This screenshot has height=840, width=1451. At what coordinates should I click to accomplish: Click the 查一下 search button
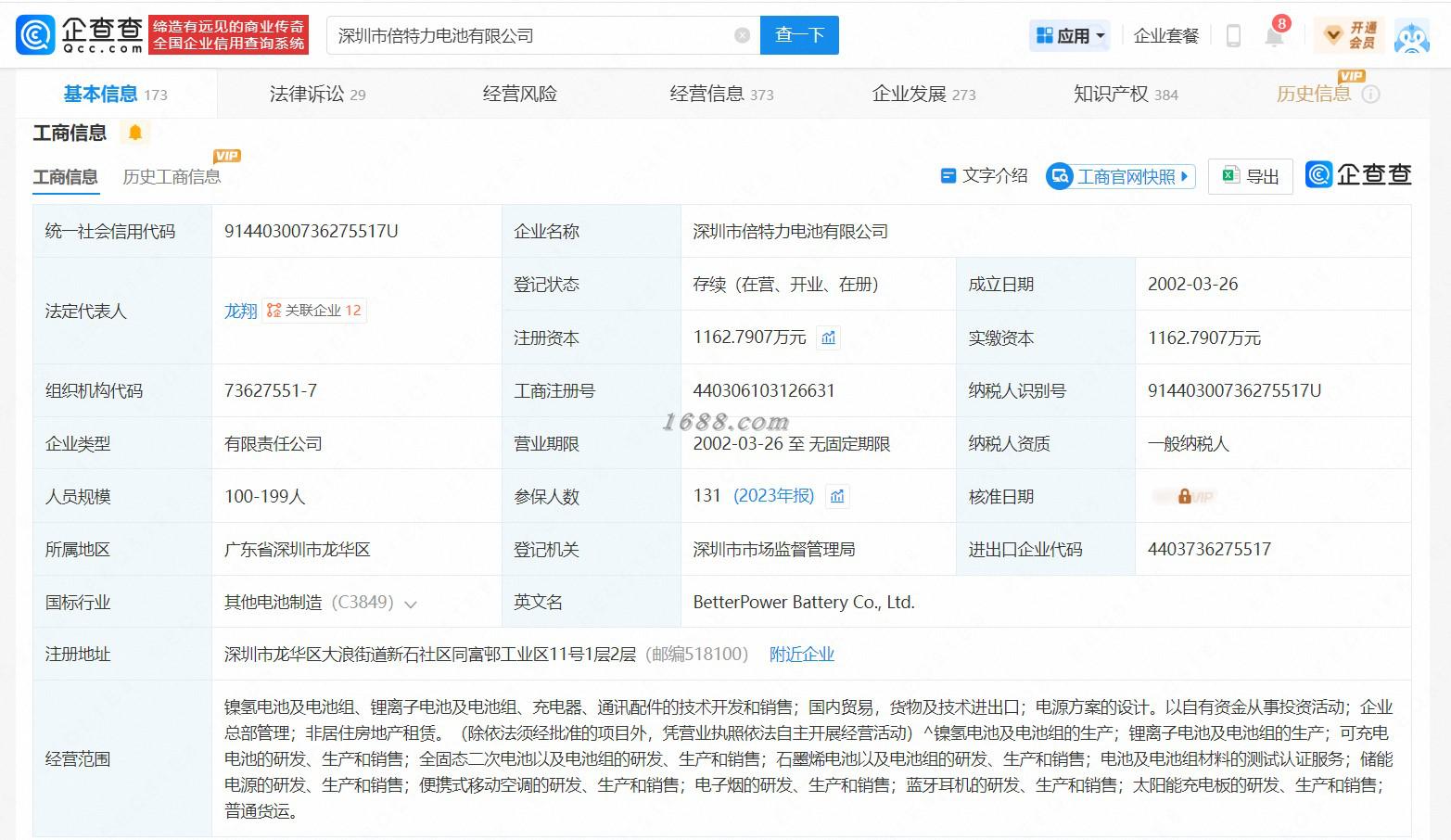click(x=799, y=35)
